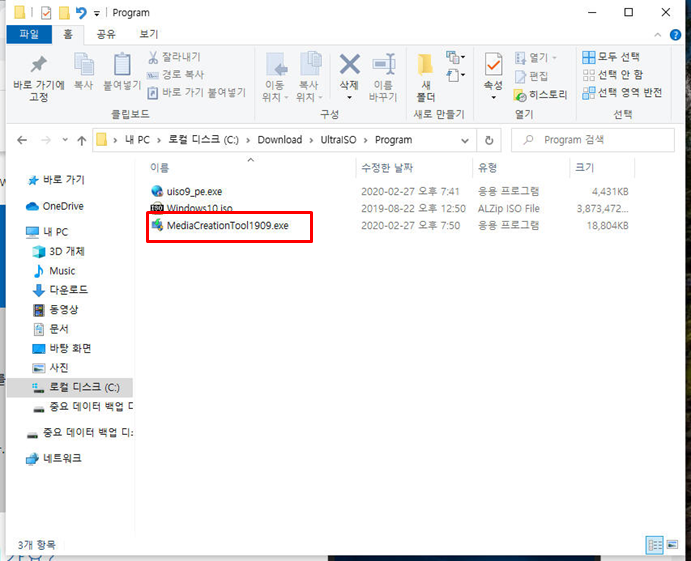The height and width of the screenshot is (561, 691).
Task: Switch to the View (보기) tab
Action: click(149, 34)
